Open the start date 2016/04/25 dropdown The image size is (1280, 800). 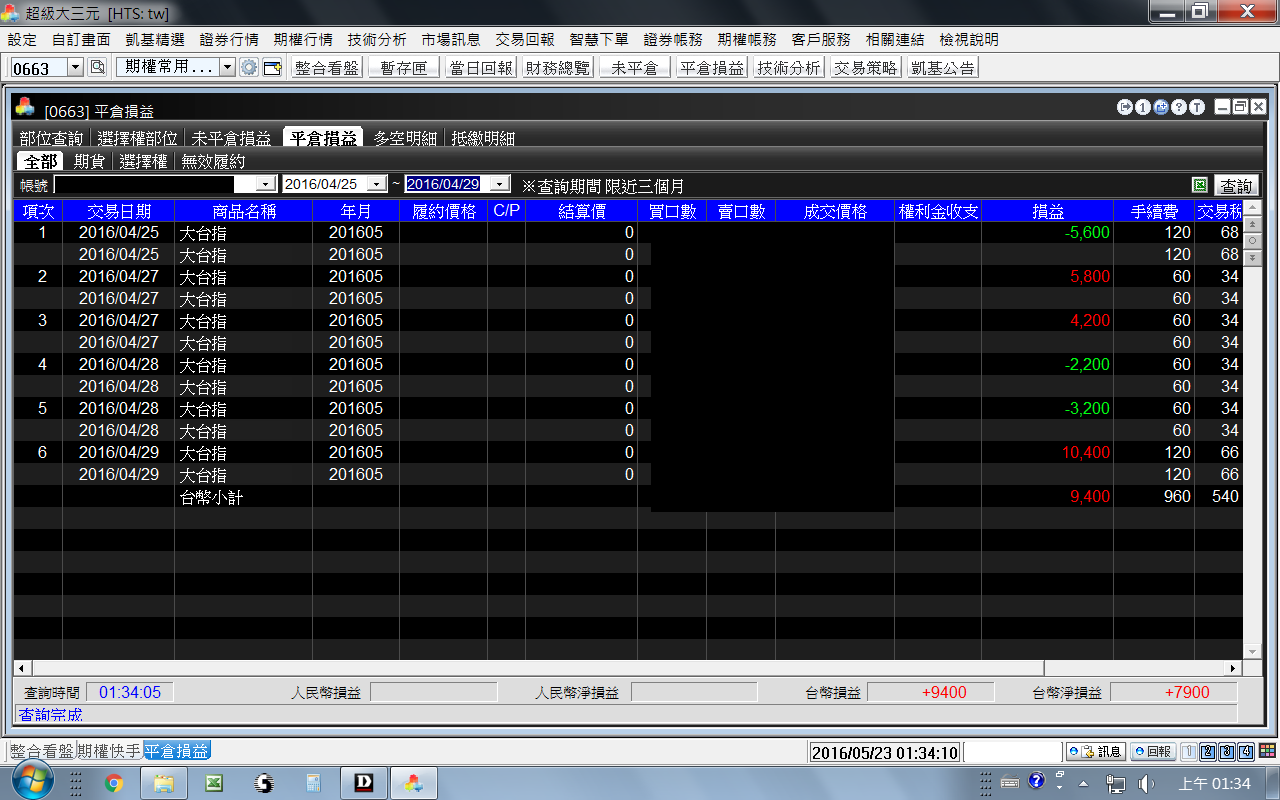tap(376, 184)
